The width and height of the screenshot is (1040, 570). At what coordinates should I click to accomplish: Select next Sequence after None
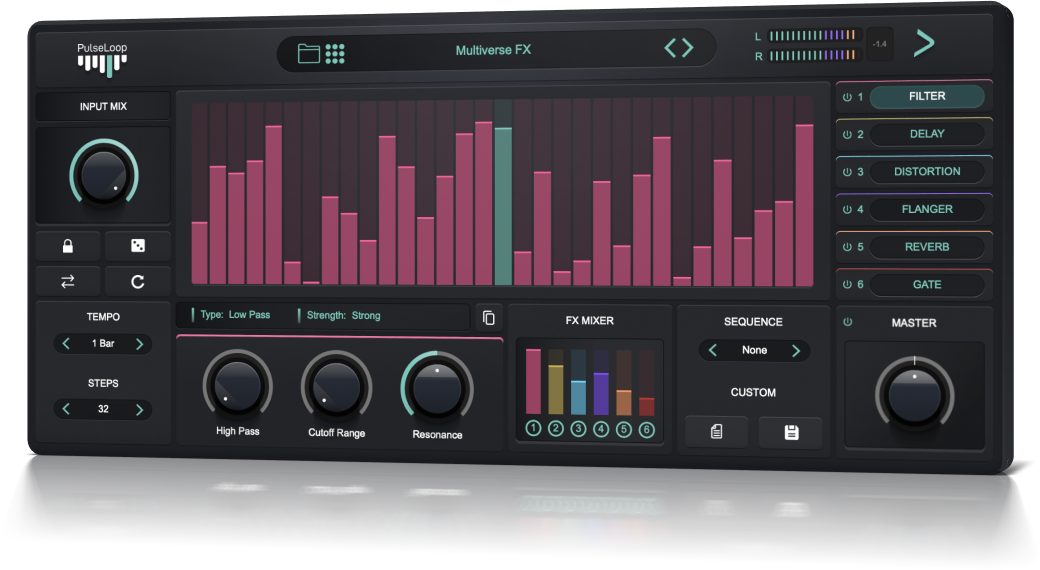[x=795, y=351]
